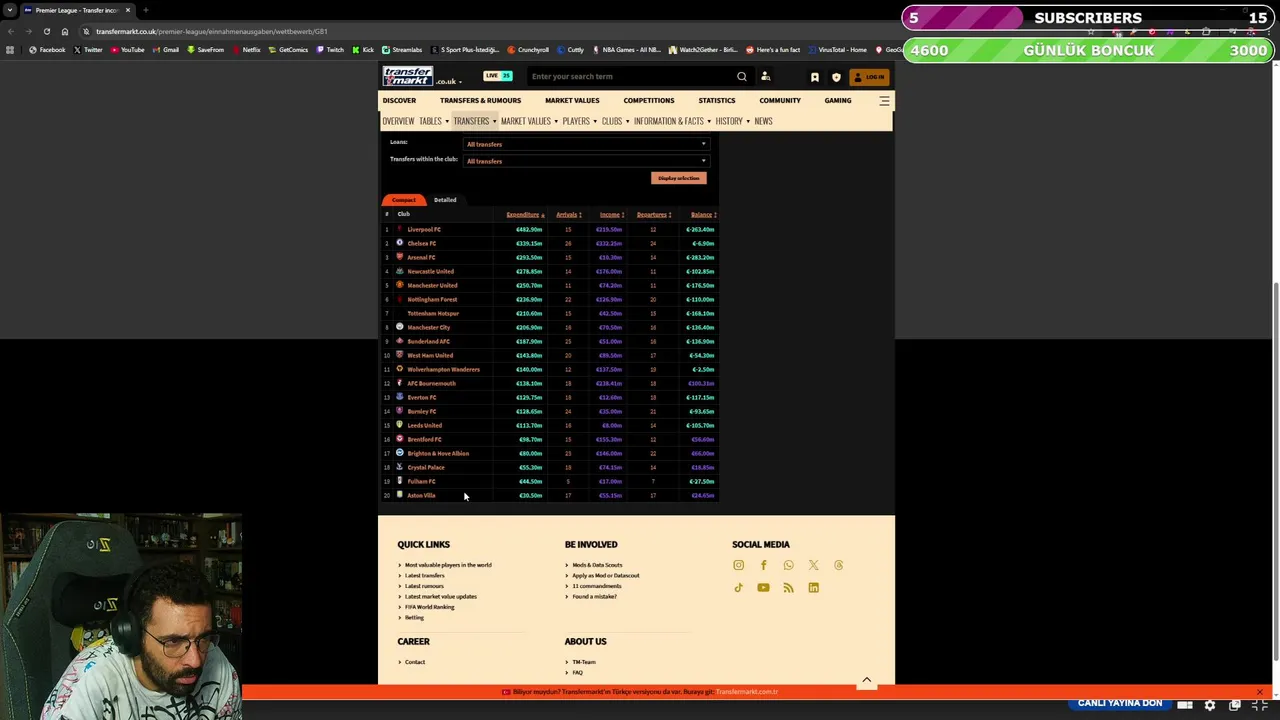Click the Log In button

[869, 77]
